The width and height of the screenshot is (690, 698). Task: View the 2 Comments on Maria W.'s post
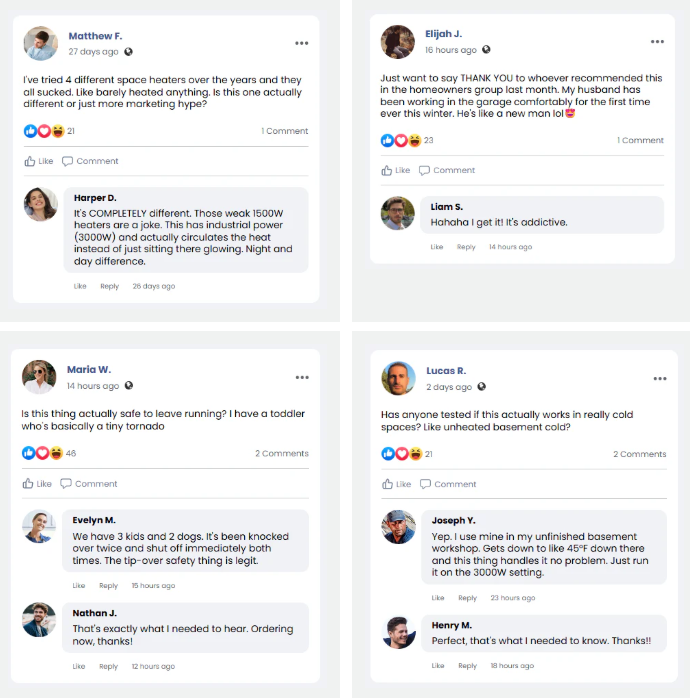[281, 454]
